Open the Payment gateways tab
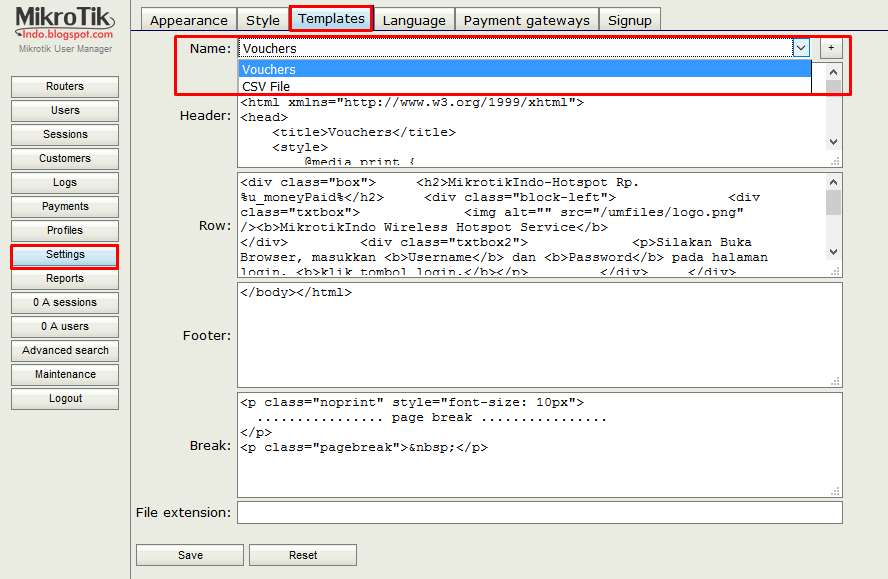Image resolution: width=888 pixels, height=579 pixels. pos(527,19)
